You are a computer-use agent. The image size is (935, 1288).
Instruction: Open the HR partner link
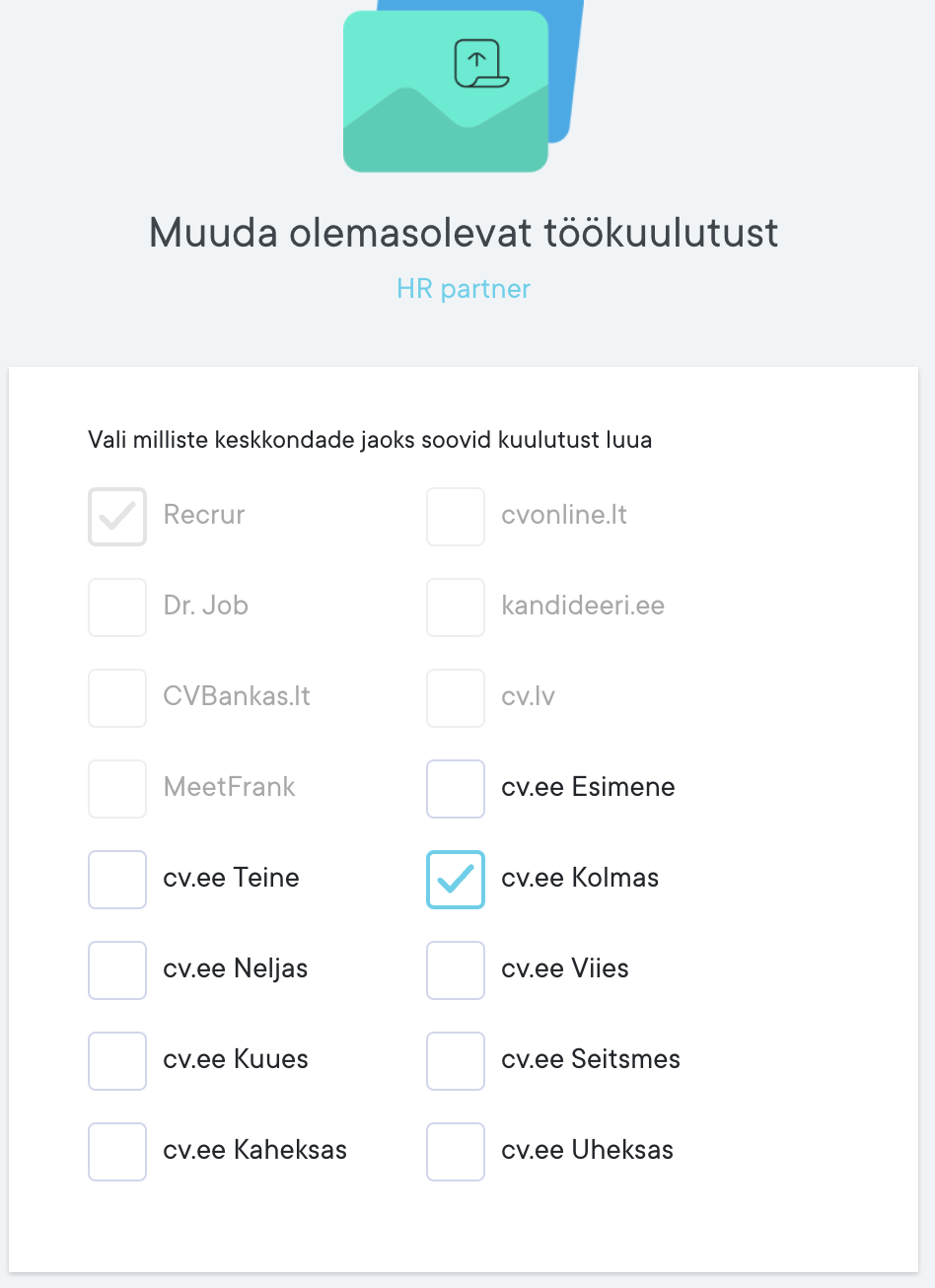(464, 289)
